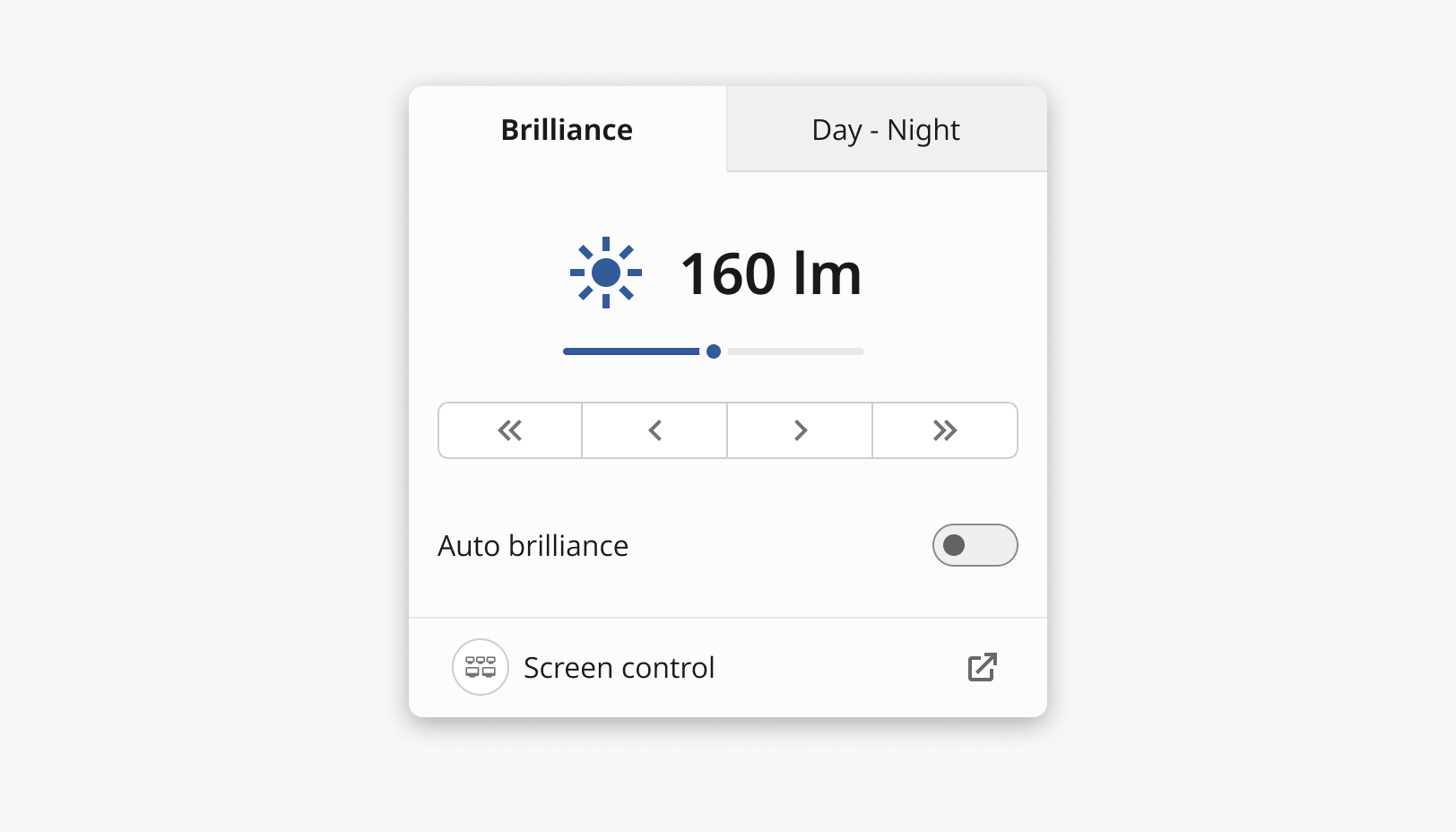The width and height of the screenshot is (1456, 832).
Task: Toggle the Auto brilliance switch
Action: (x=975, y=545)
